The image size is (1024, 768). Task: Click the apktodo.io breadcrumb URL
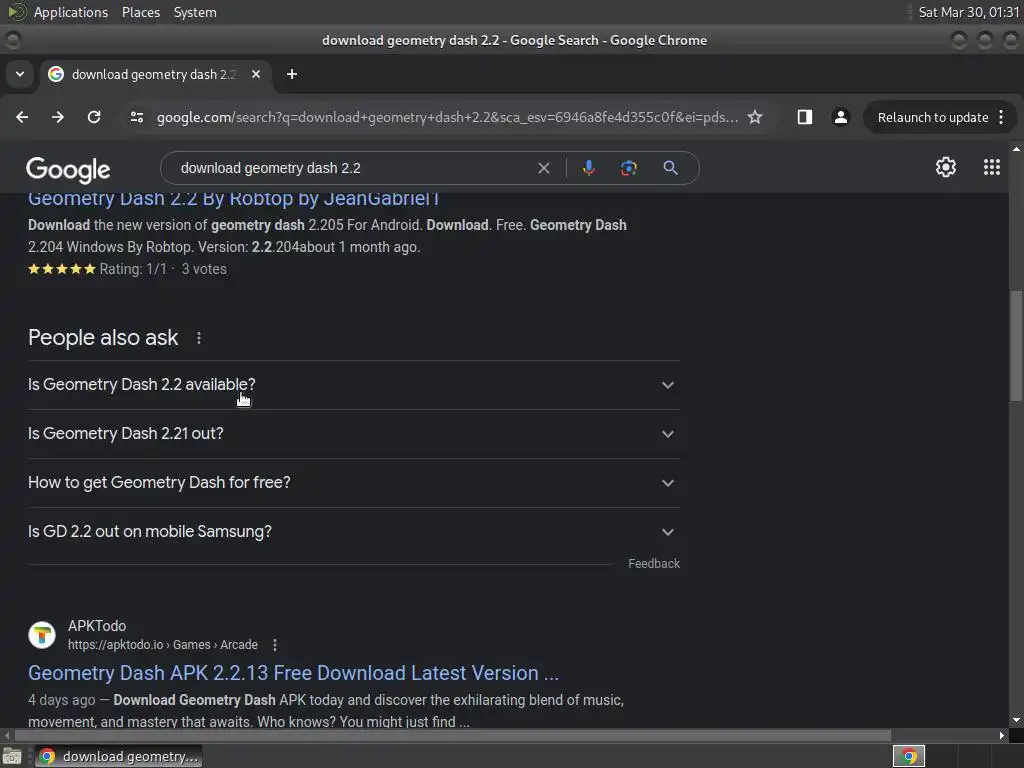pos(163,645)
